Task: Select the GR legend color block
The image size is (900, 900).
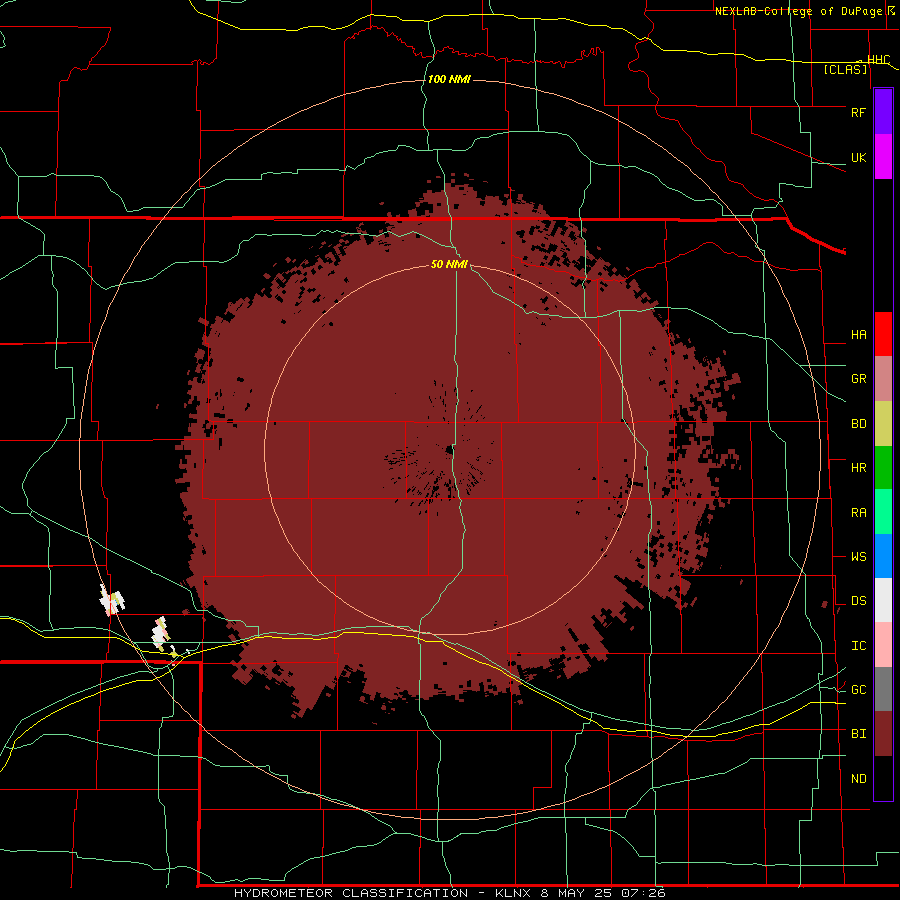Action: point(883,378)
